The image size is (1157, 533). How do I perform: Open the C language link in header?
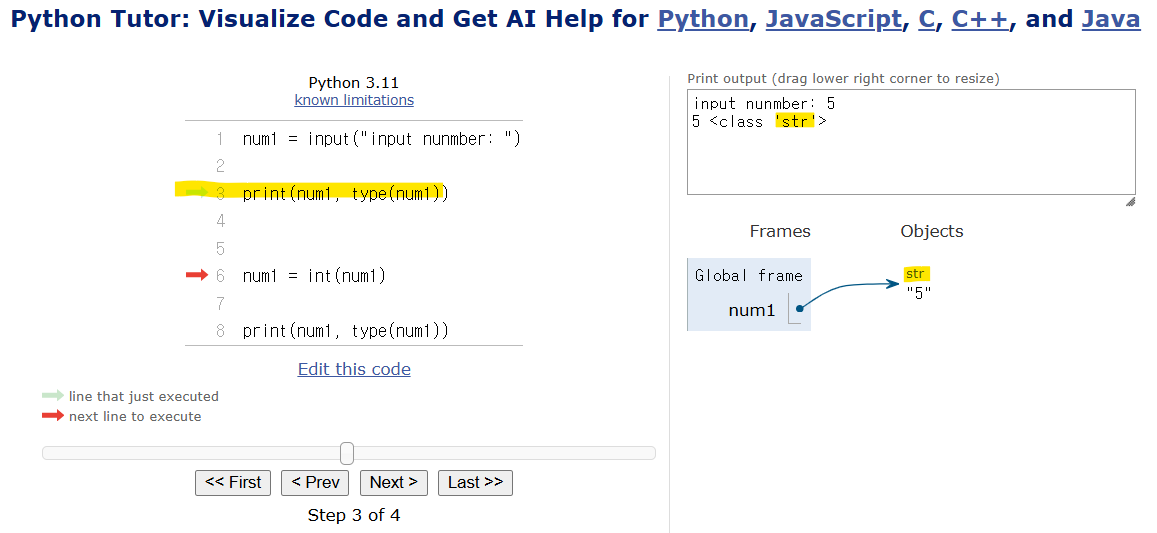pos(926,19)
